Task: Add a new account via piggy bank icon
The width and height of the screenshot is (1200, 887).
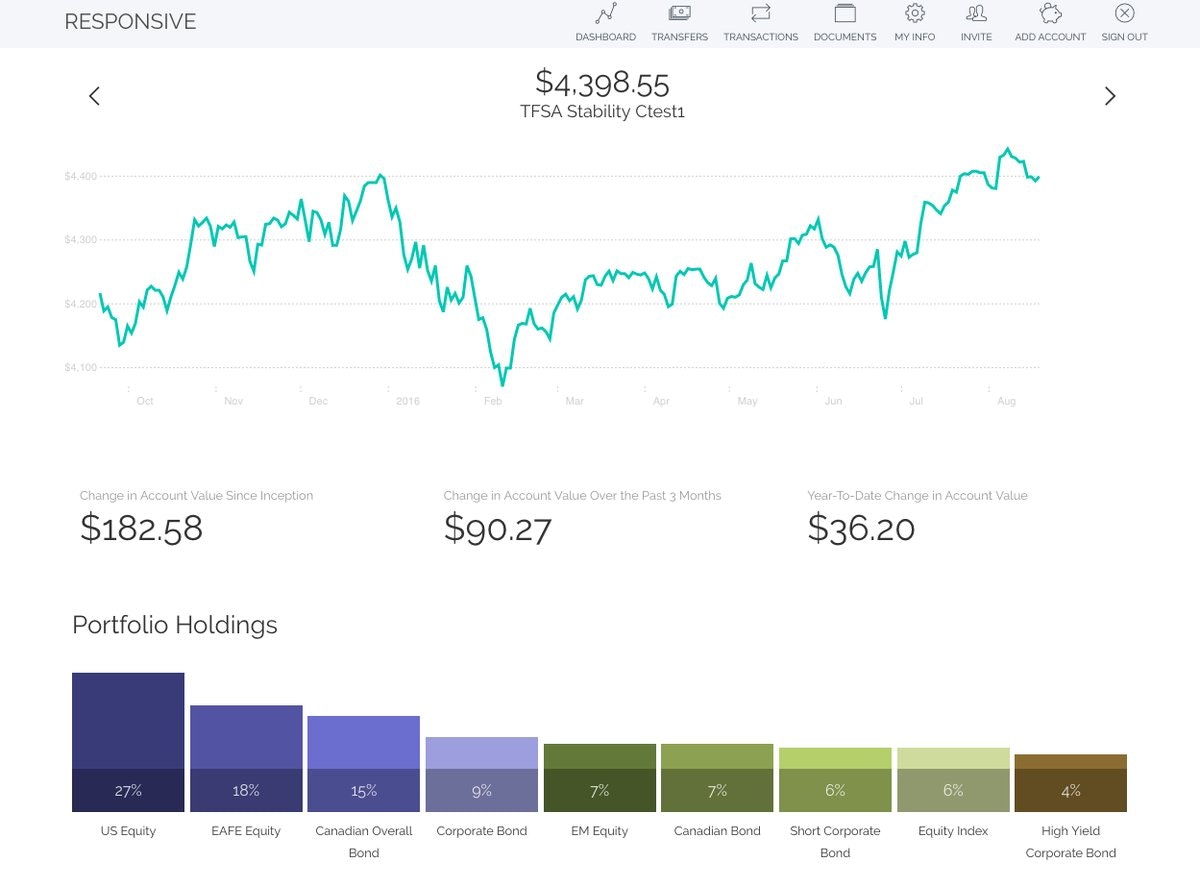Action: click(1049, 22)
